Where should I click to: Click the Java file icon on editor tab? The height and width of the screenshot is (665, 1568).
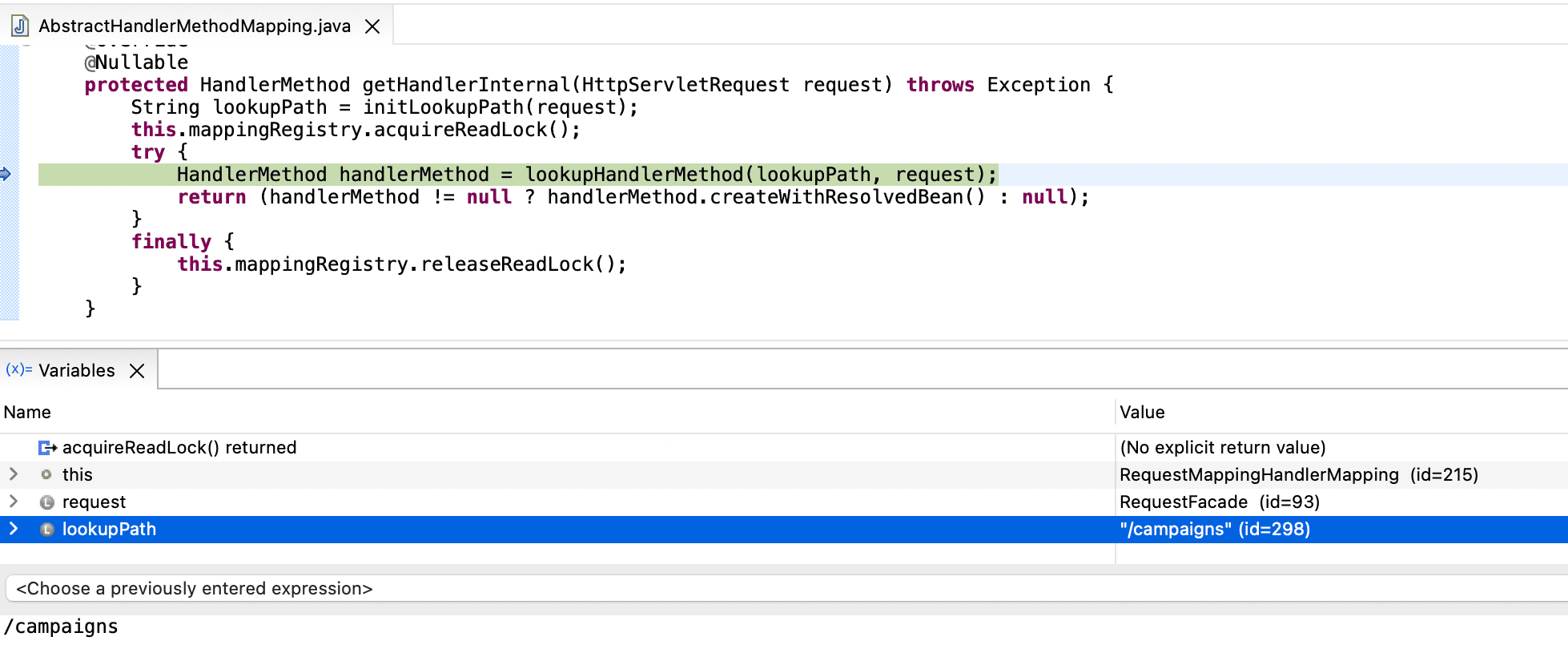pyautogui.click(x=20, y=26)
